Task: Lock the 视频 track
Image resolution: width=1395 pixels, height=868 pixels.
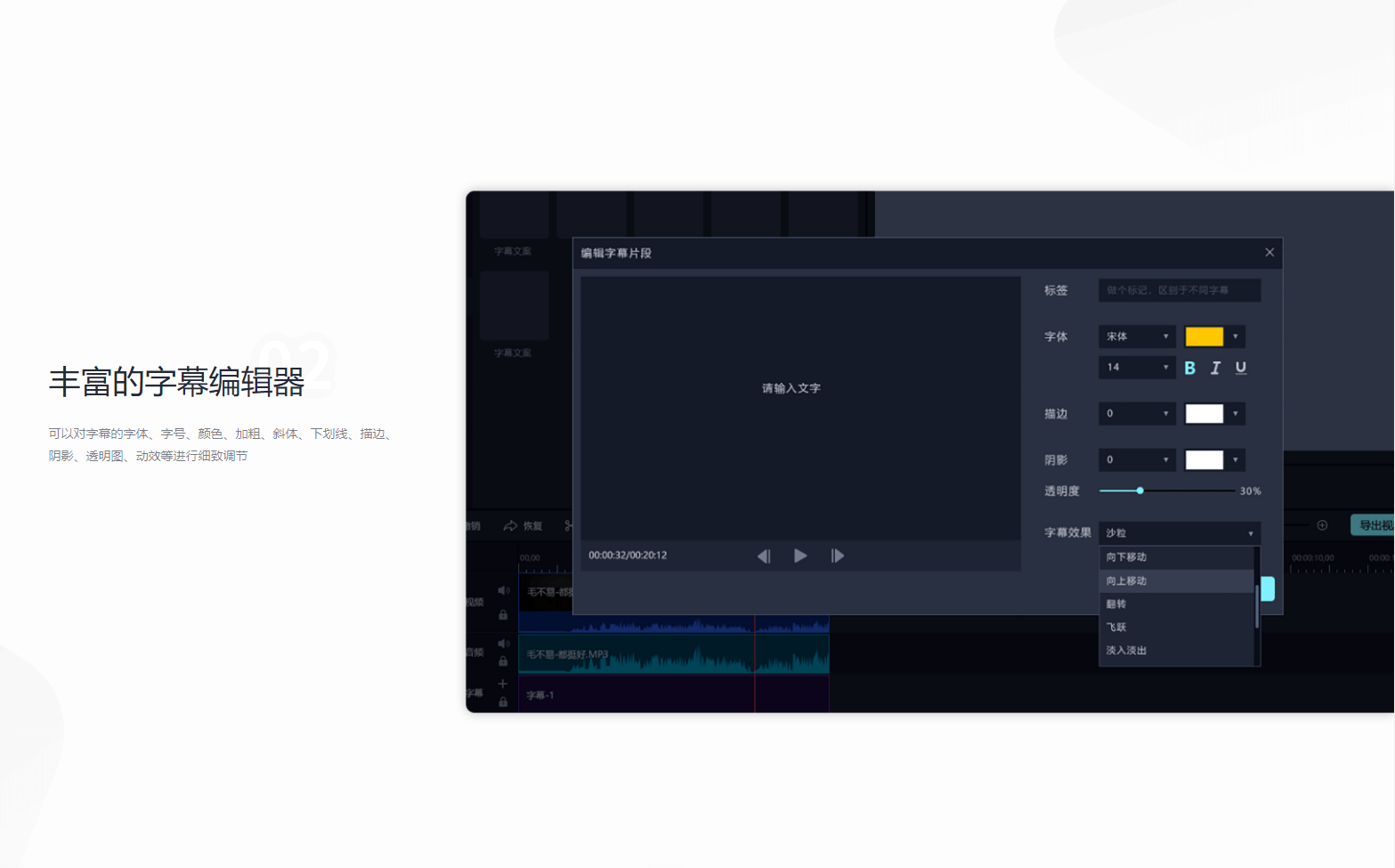Action: tap(503, 615)
